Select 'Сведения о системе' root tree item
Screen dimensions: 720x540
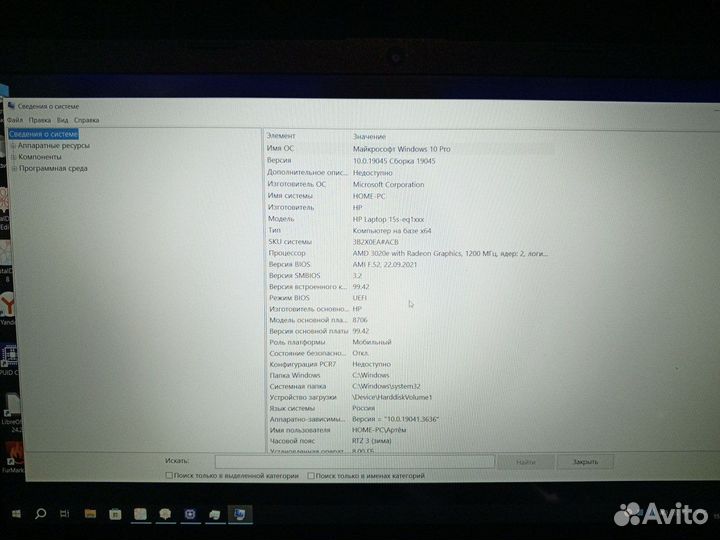[x=44, y=134]
